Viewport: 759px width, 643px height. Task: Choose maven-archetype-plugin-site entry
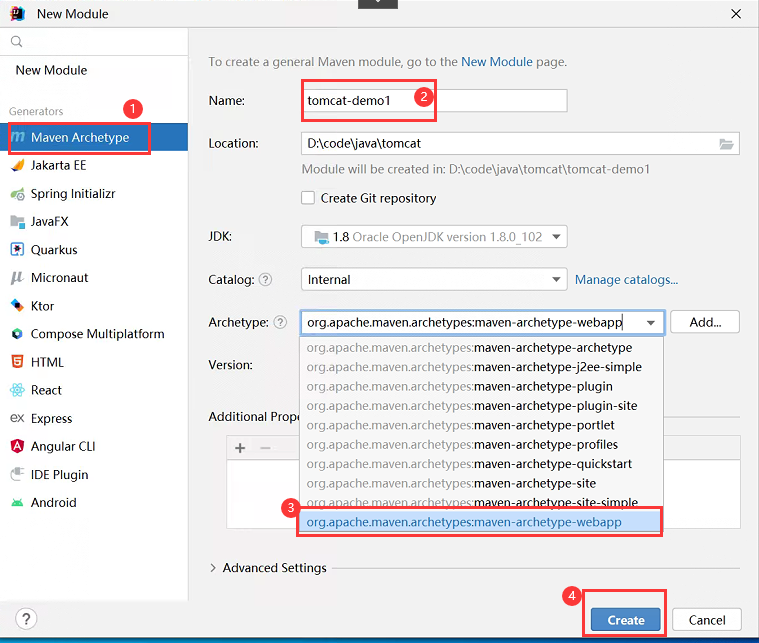pyautogui.click(x=481, y=406)
